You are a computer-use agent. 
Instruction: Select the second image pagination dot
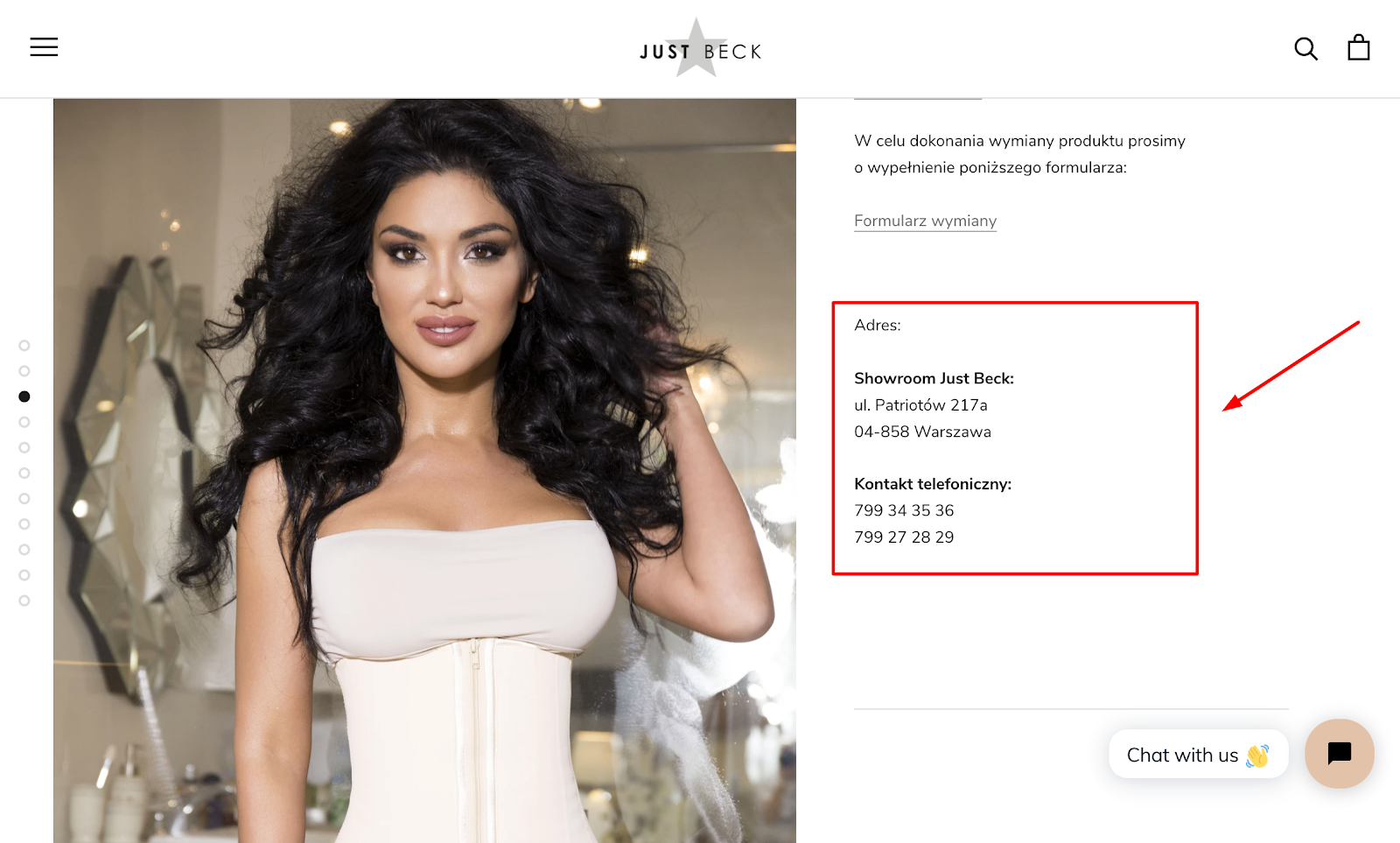24,371
